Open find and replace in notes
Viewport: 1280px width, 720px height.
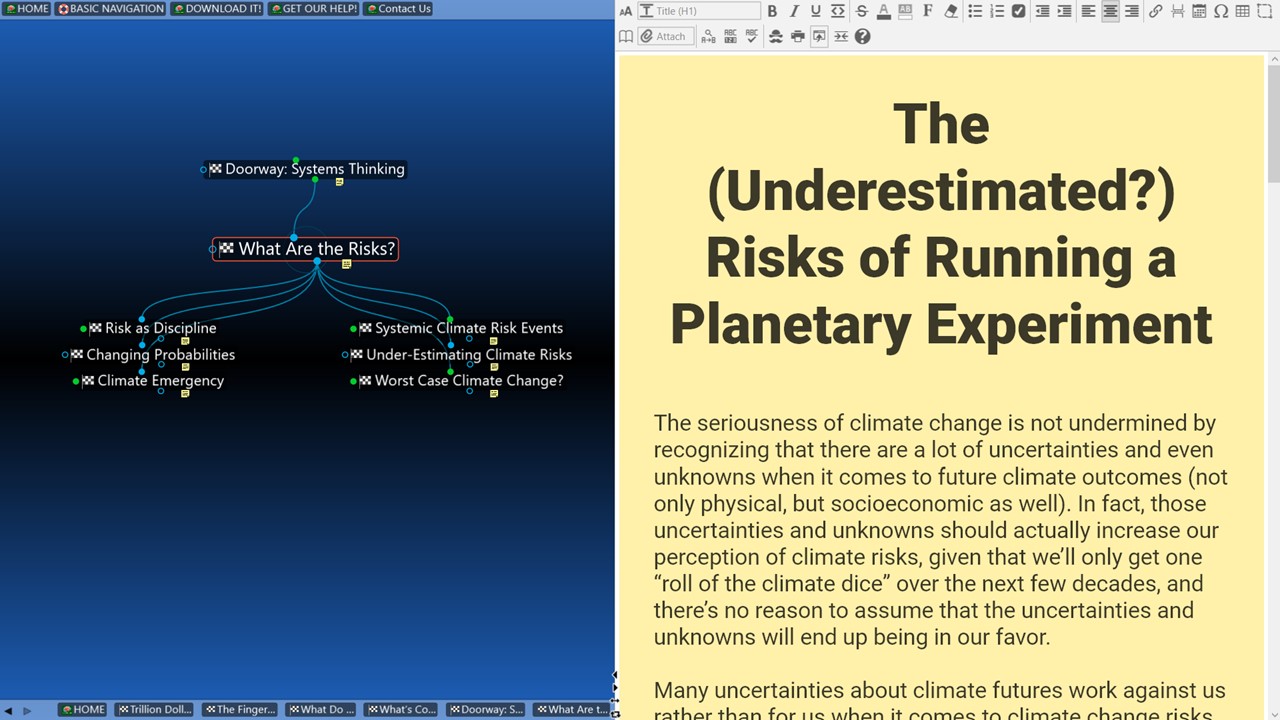click(708, 36)
